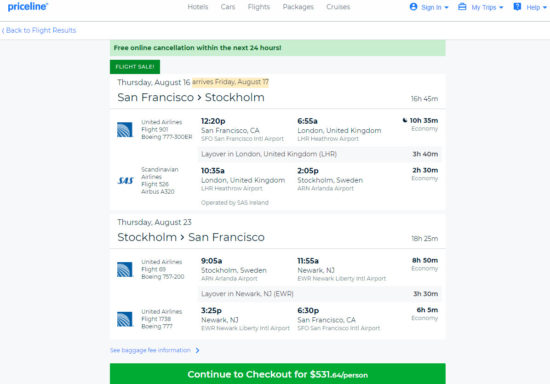
Task: Click the 11:55a arrival time
Action: (x=308, y=261)
